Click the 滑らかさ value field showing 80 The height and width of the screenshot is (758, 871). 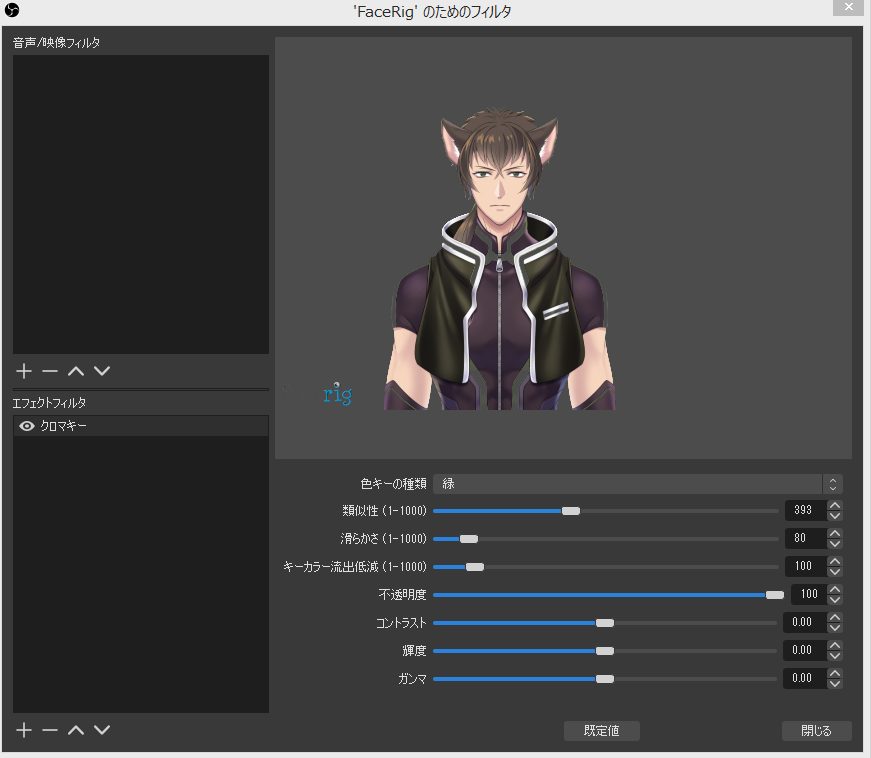[x=805, y=538]
